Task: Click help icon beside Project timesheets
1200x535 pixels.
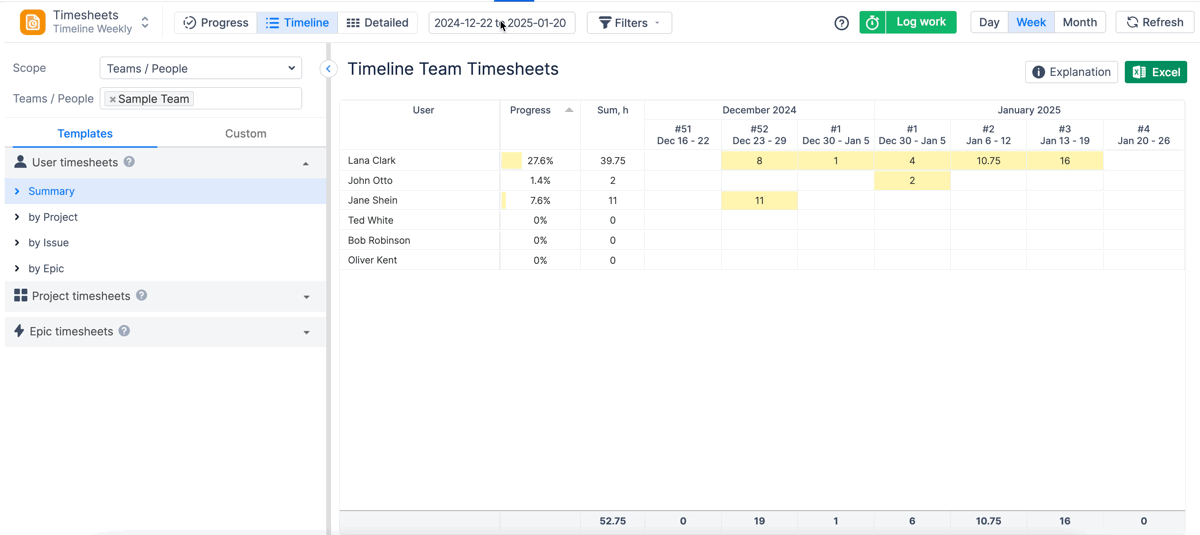Action: pyautogui.click(x=142, y=296)
